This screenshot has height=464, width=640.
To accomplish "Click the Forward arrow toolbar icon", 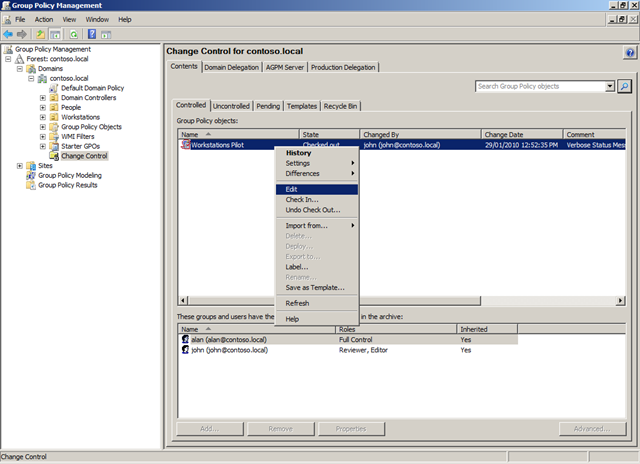I will 23,33.
